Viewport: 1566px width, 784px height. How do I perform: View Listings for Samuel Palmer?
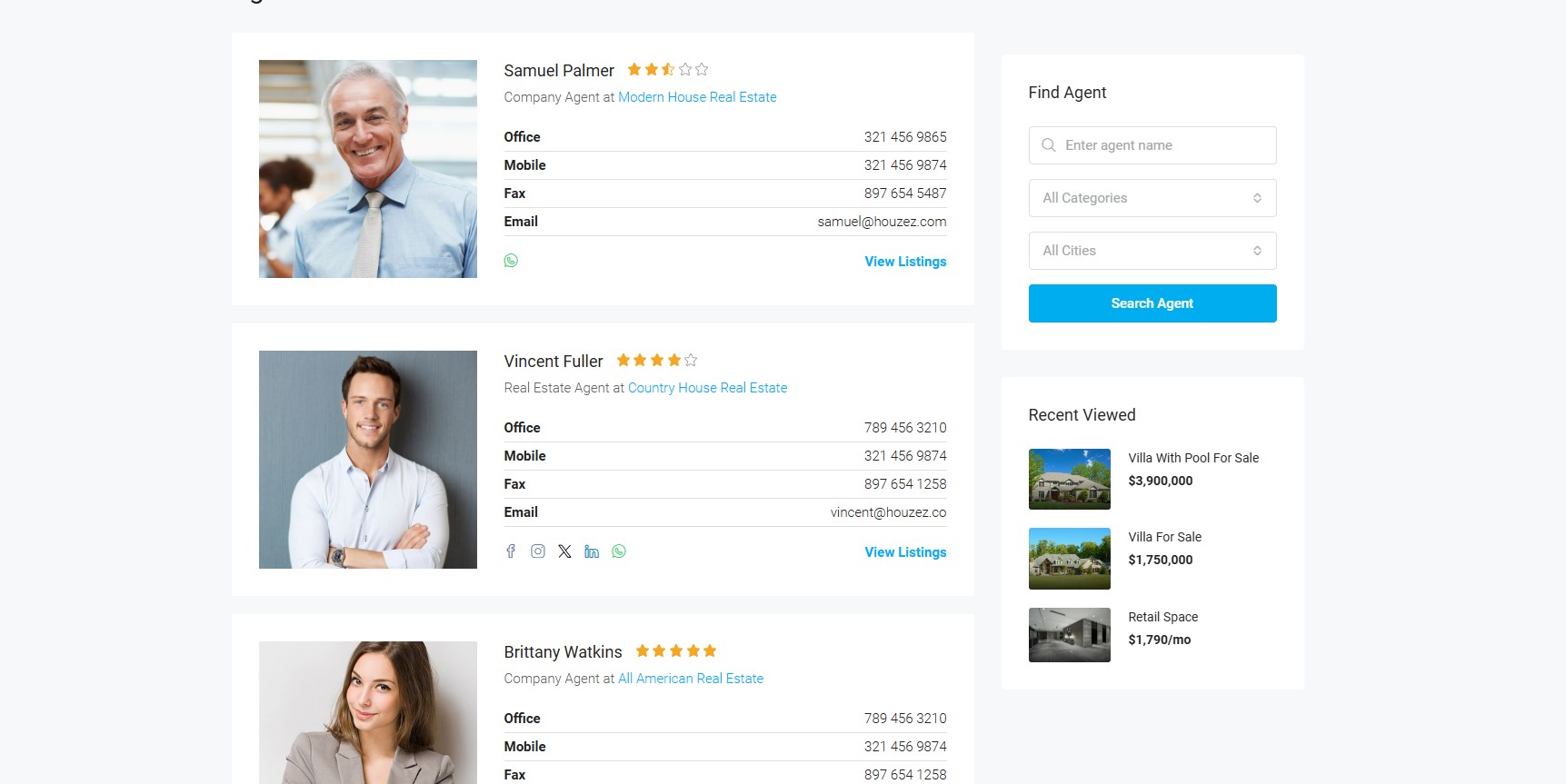(905, 262)
